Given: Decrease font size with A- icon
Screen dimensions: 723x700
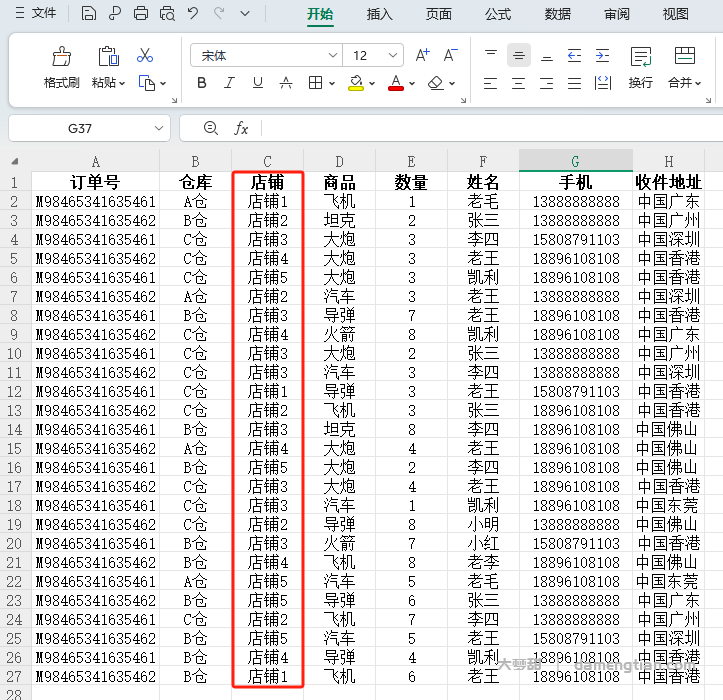Looking at the screenshot, I should (450, 55).
